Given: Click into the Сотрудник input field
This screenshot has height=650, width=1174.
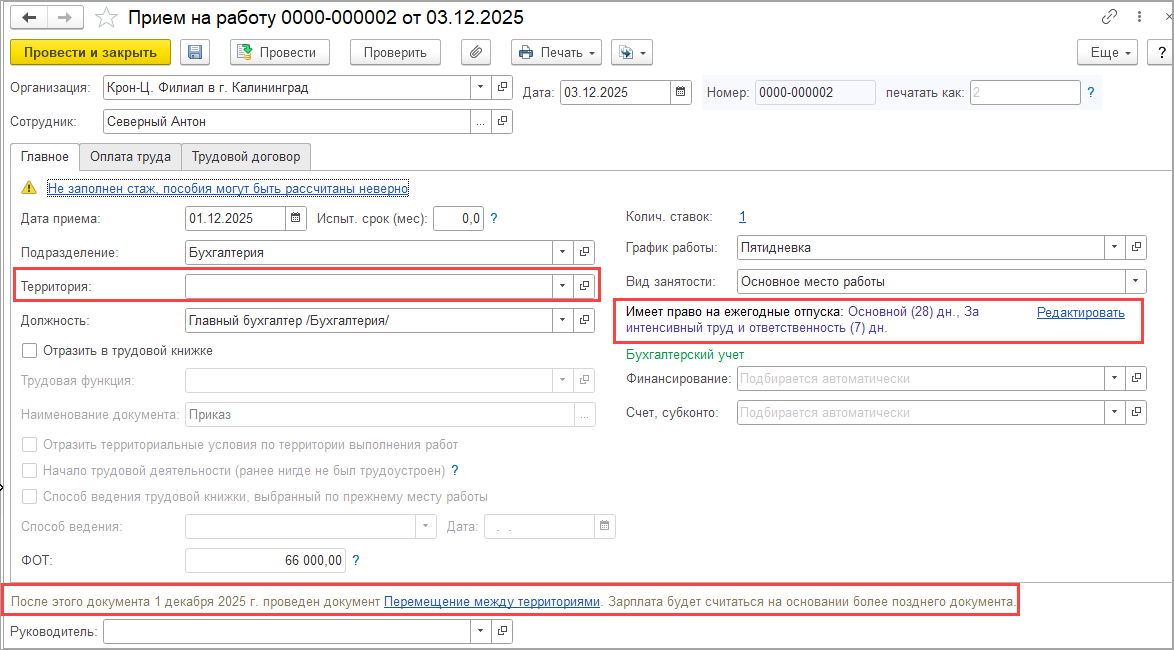Looking at the screenshot, I should [286, 121].
